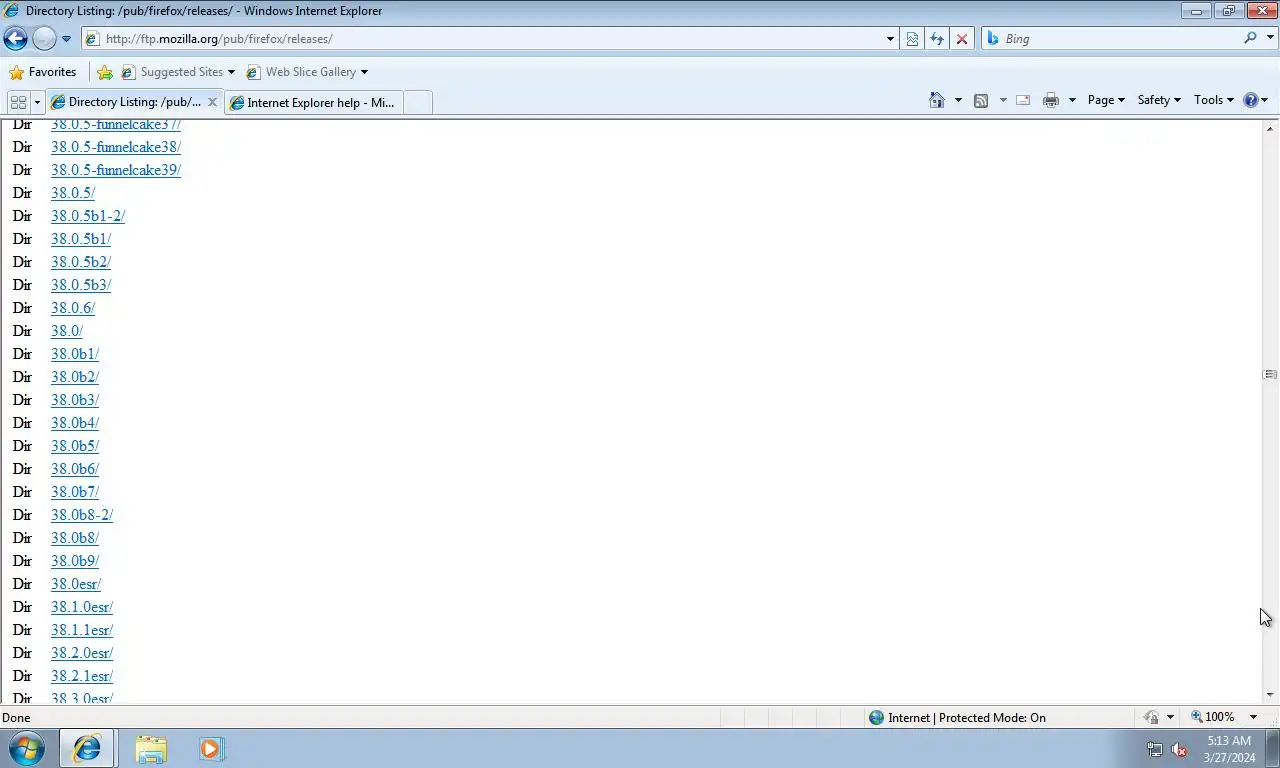Screen dimensions: 1280x768
Task: Open the Suggested Sites favorites item
Action: [177, 72]
